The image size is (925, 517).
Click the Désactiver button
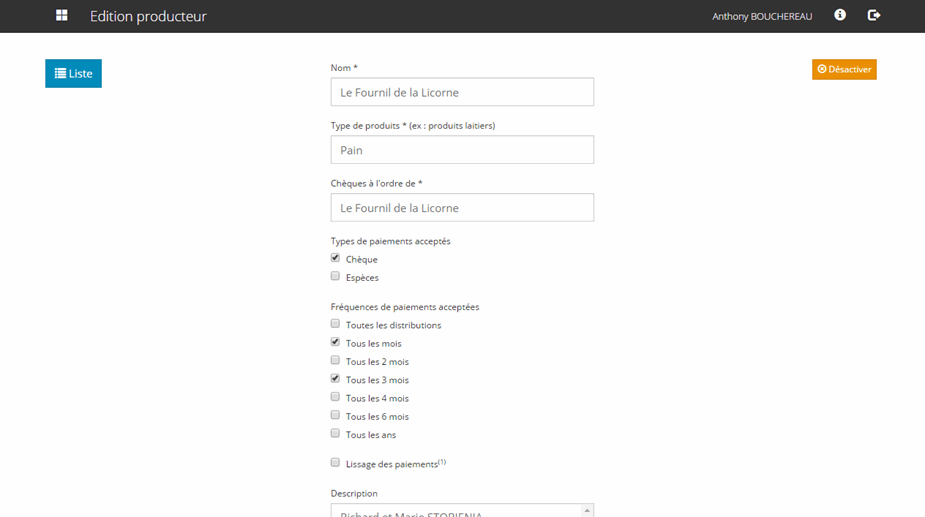click(x=844, y=70)
